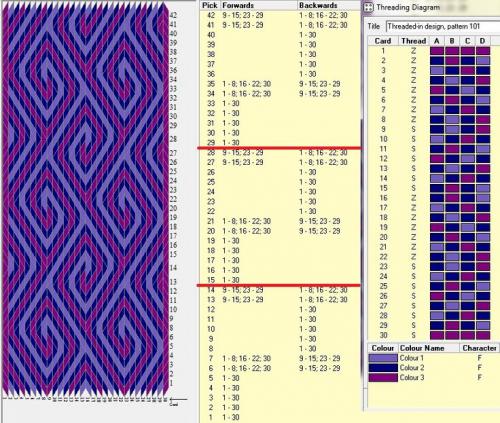
Task: Toggle thread direction S for card 30
Action: pos(413,335)
